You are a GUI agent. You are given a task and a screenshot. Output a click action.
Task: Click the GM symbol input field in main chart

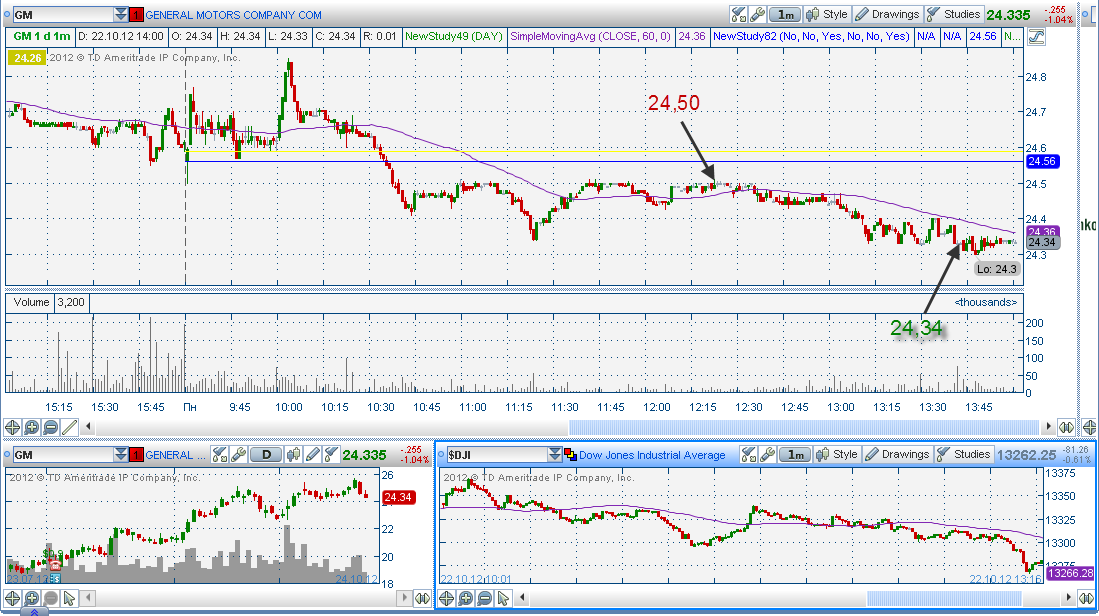(x=63, y=15)
